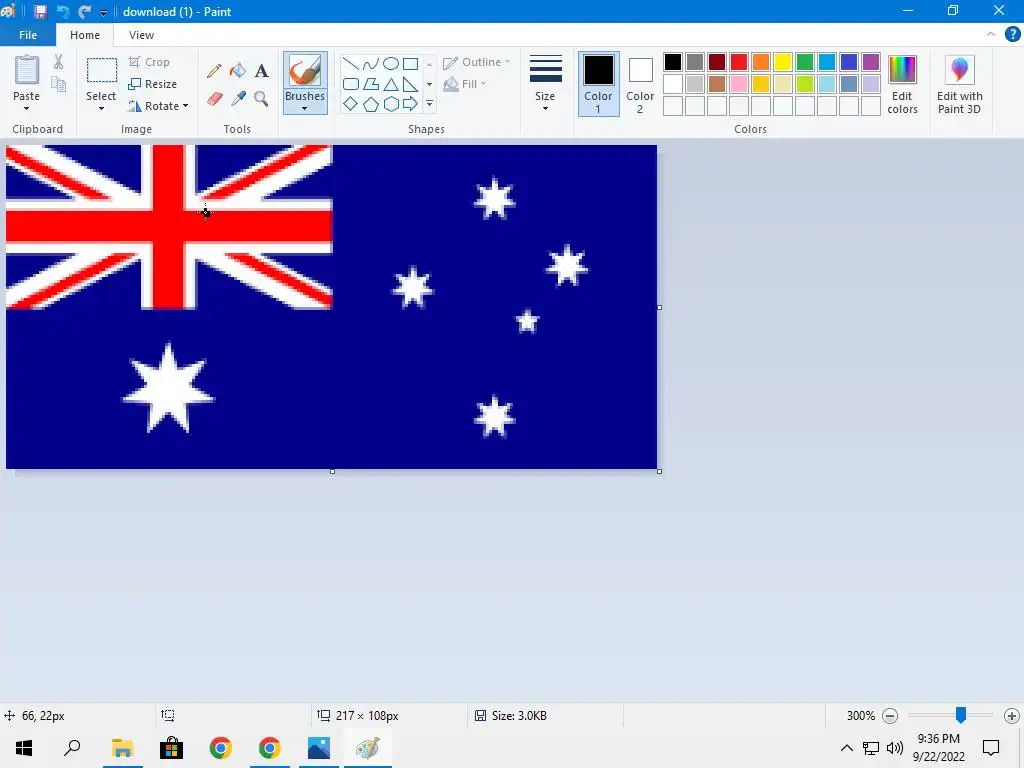Pick the yellow palette color

coord(783,62)
